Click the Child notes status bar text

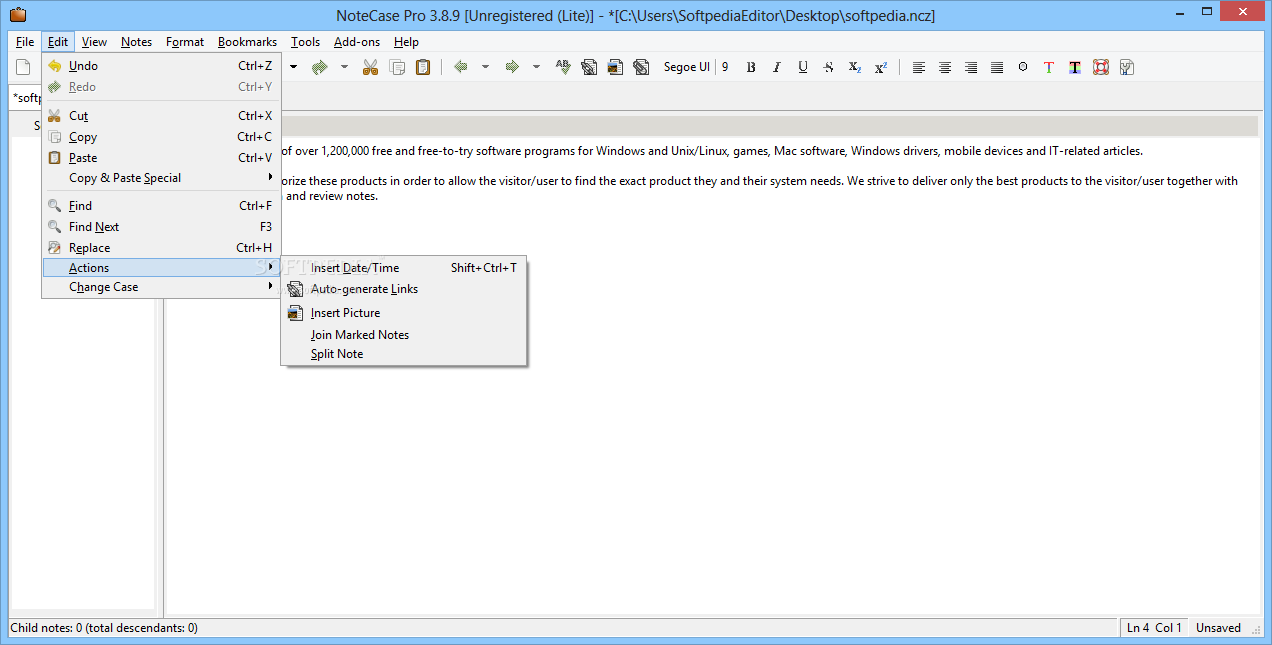coord(104,628)
